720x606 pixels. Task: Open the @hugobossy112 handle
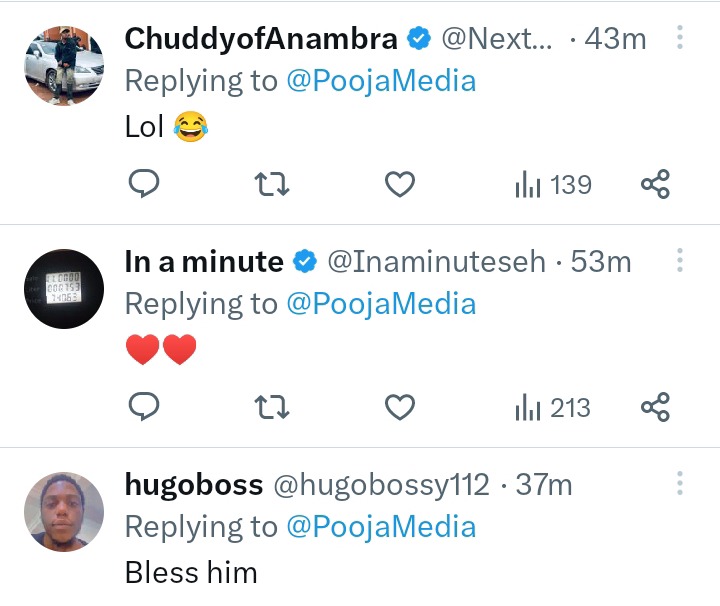pos(381,485)
